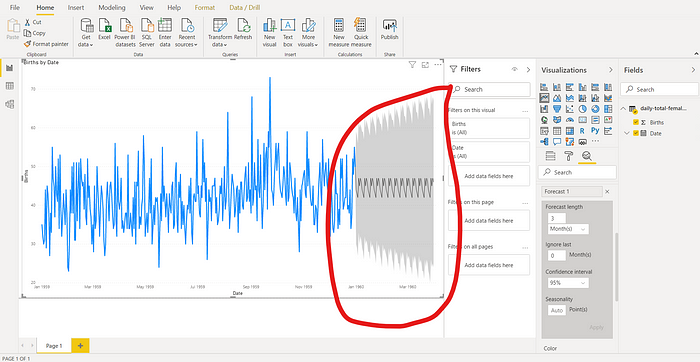Switch to the Insert tab
The width and height of the screenshot is (700, 362).
75,8
